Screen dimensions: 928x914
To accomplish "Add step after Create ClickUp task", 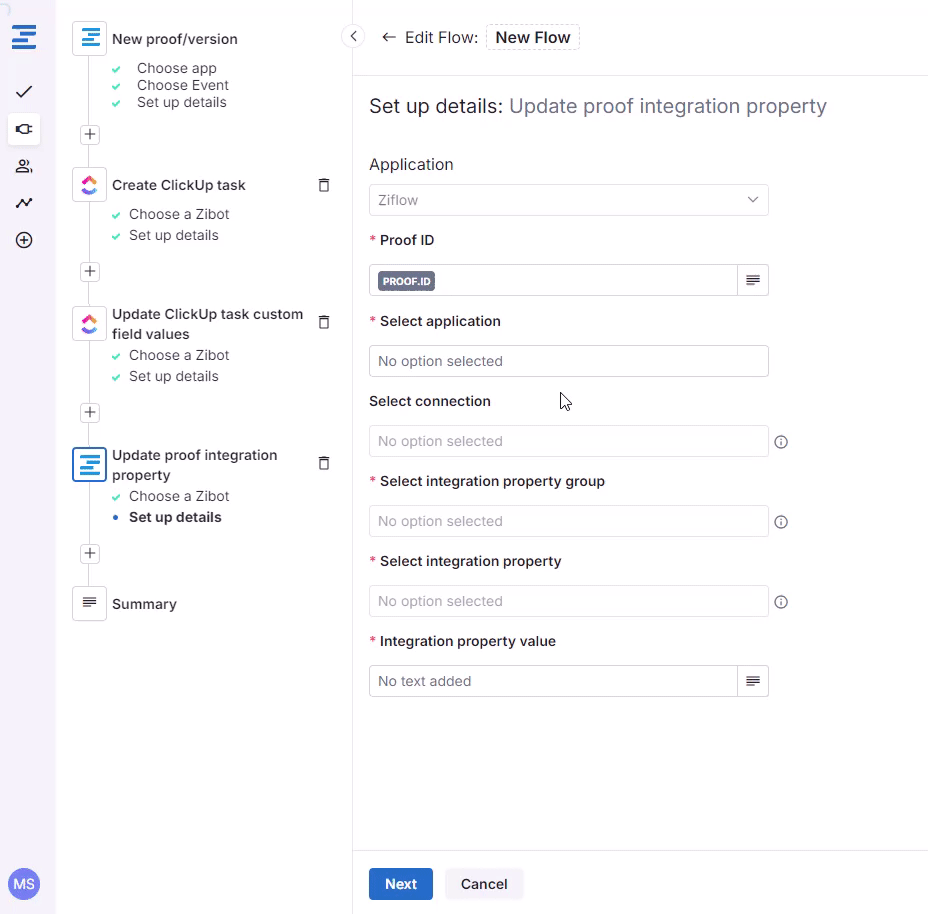I will (x=90, y=271).
